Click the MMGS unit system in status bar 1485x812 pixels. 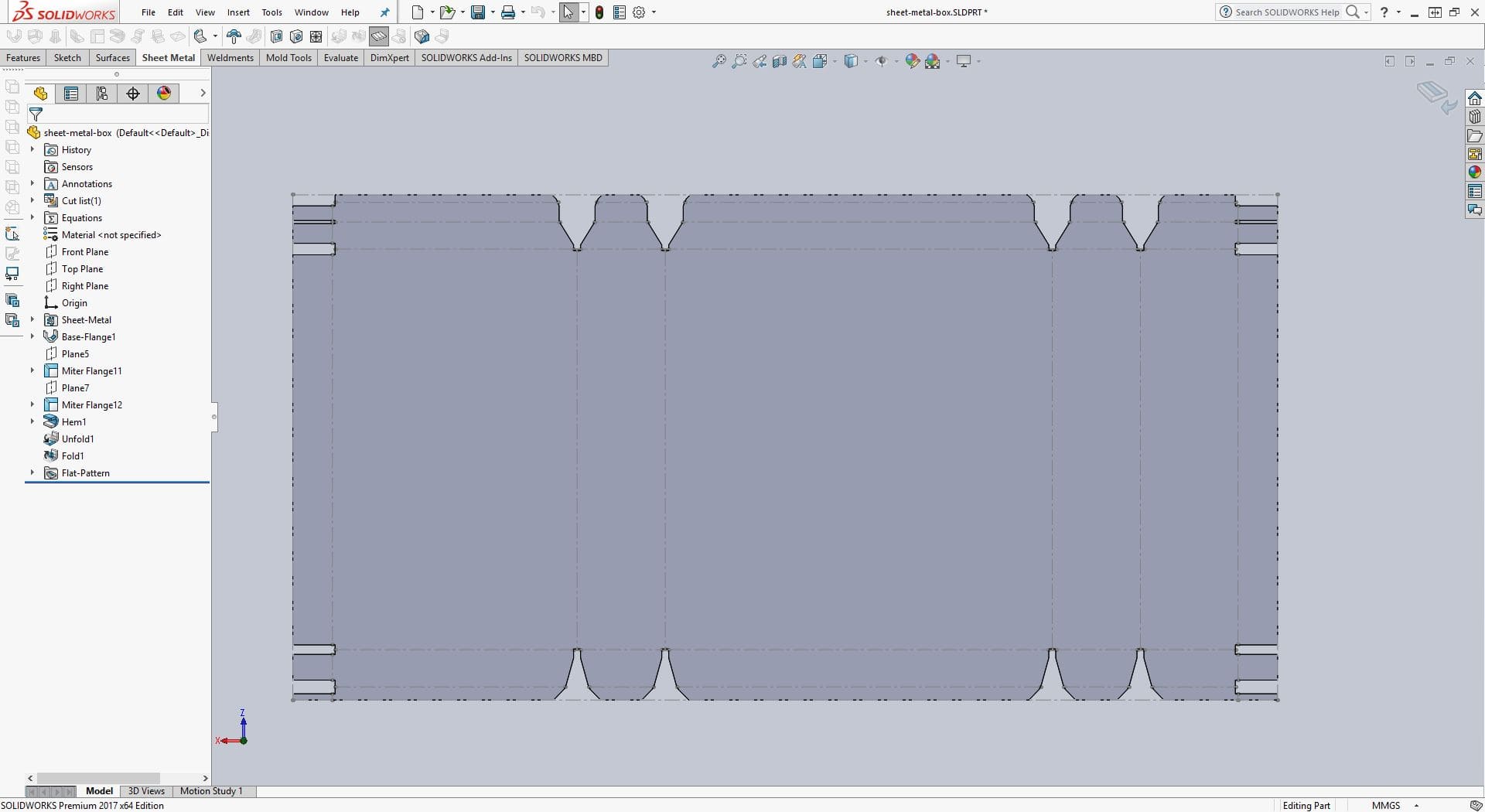point(1385,805)
